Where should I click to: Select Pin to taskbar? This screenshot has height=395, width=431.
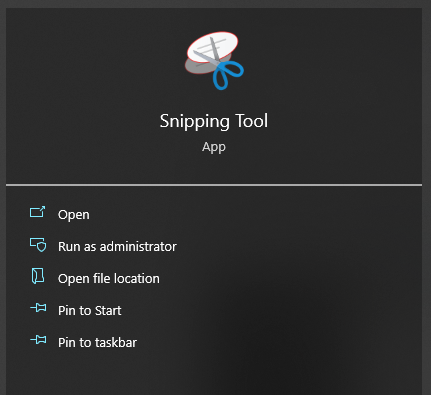(x=97, y=343)
